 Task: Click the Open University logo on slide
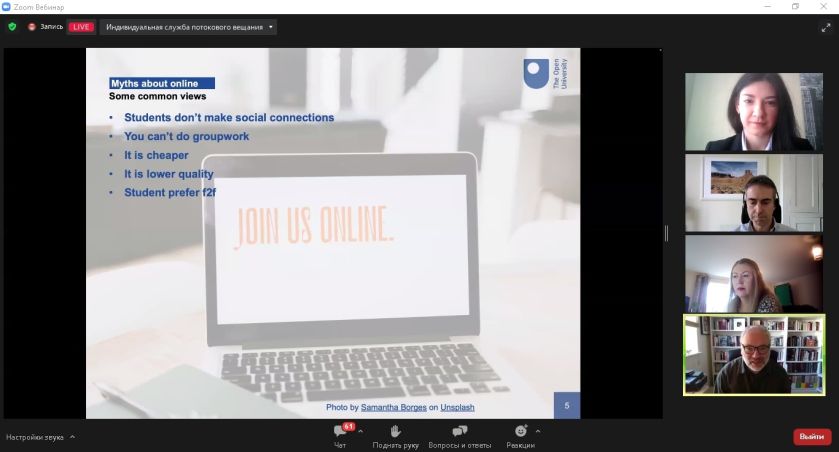point(546,74)
